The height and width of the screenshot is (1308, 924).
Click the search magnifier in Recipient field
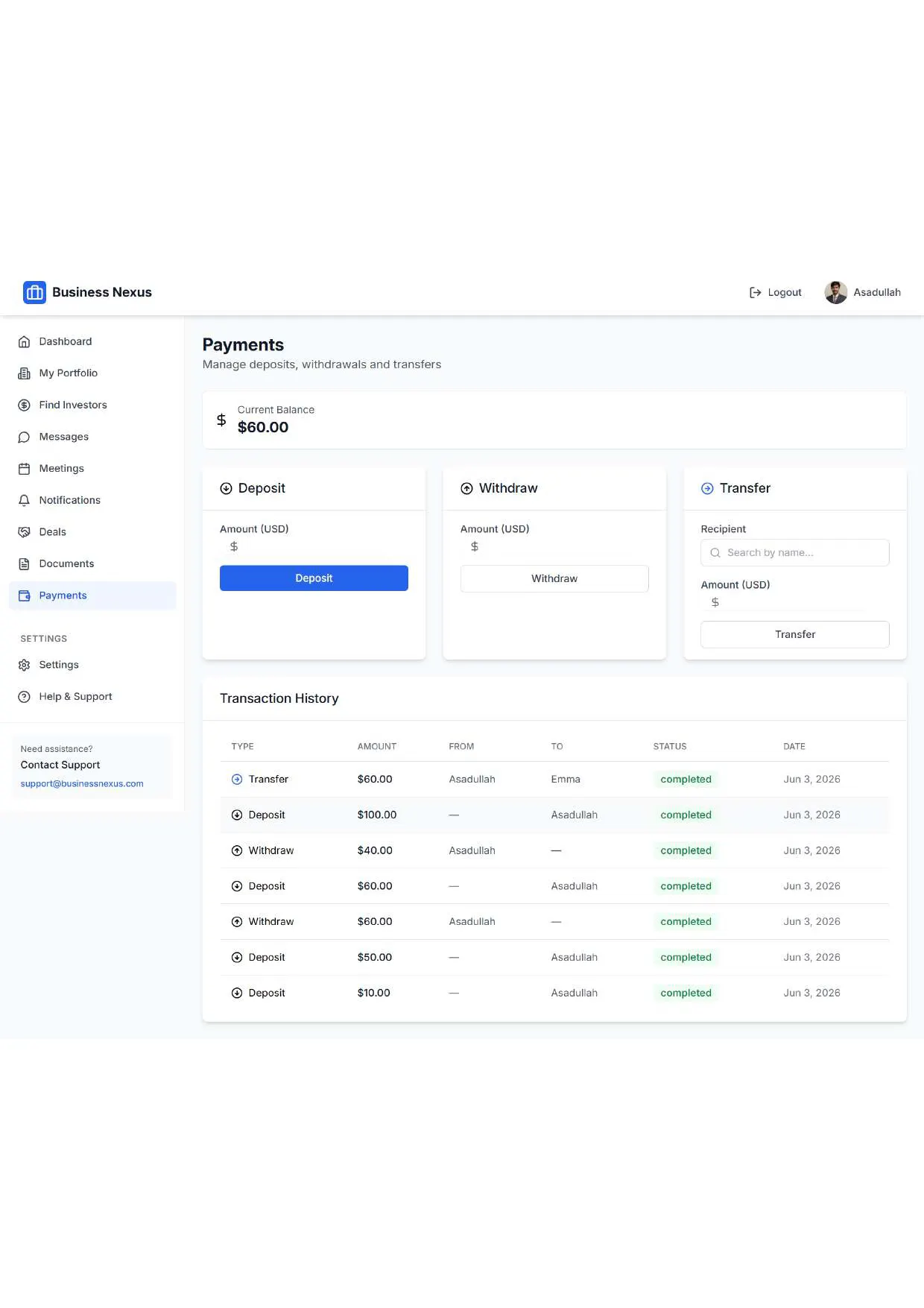pyautogui.click(x=715, y=552)
